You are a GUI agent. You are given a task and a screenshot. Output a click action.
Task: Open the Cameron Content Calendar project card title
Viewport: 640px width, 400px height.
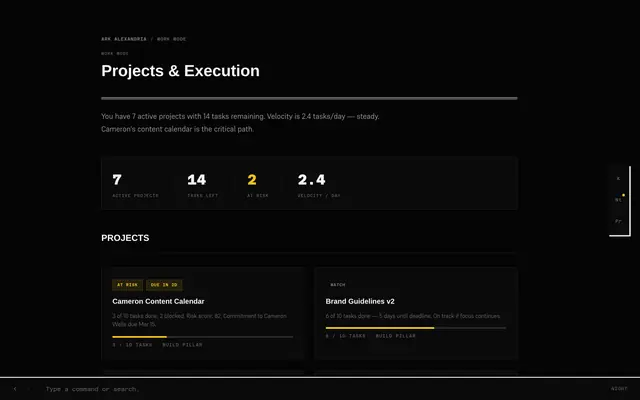(x=158, y=301)
